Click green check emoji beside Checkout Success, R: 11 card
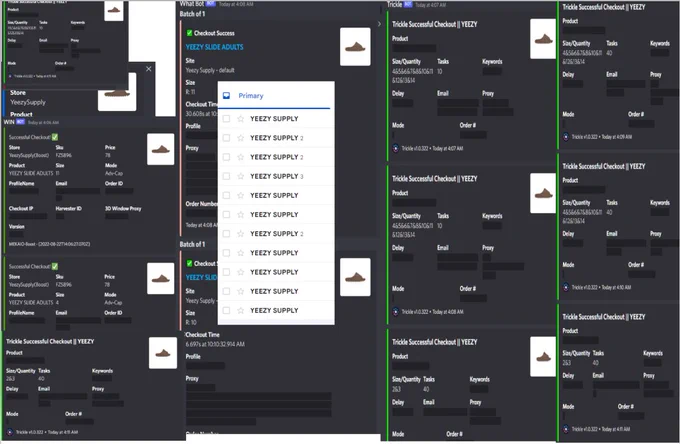 [x=189, y=33]
